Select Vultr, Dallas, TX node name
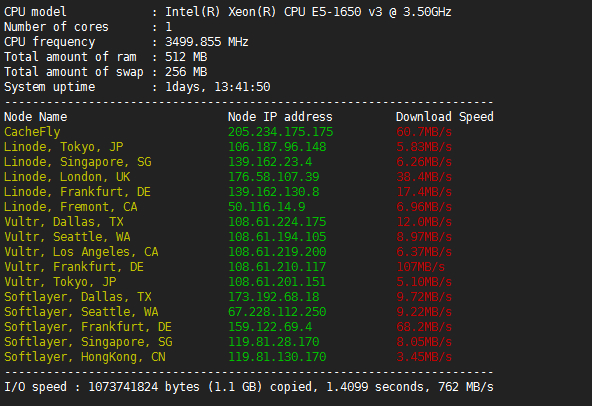 [x=64, y=222]
